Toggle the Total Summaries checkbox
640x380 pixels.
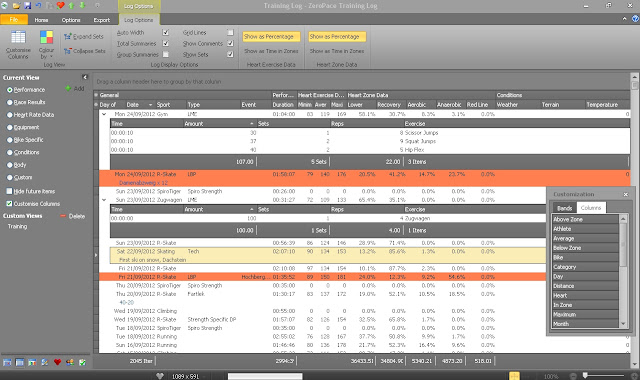[x=166, y=43]
